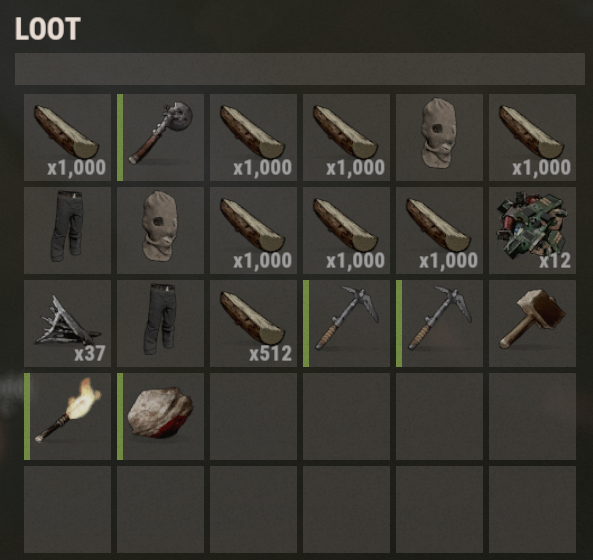The width and height of the screenshot is (593, 560).
Task: Click the empty bar below the LOOT title
Action: pyautogui.click(x=300, y=69)
